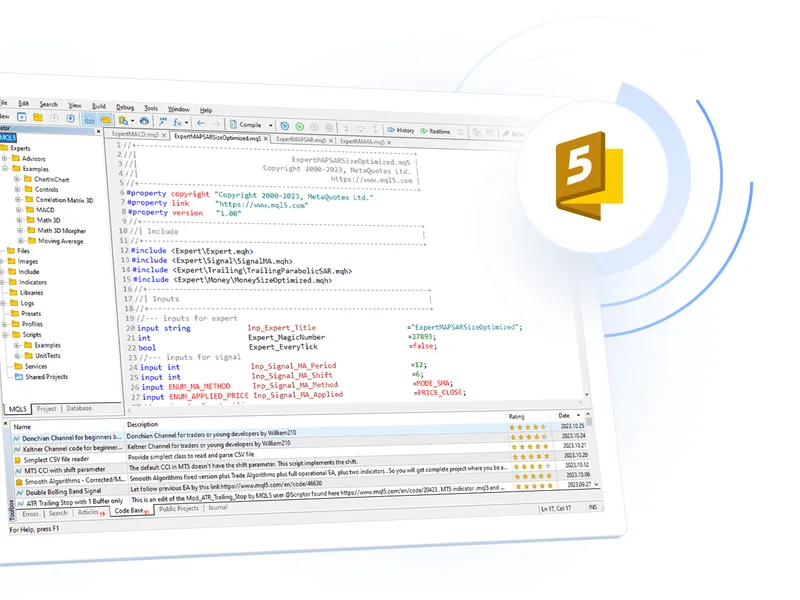
Task: Click the code editor horizontal scrollbar
Action: [x=355, y=406]
